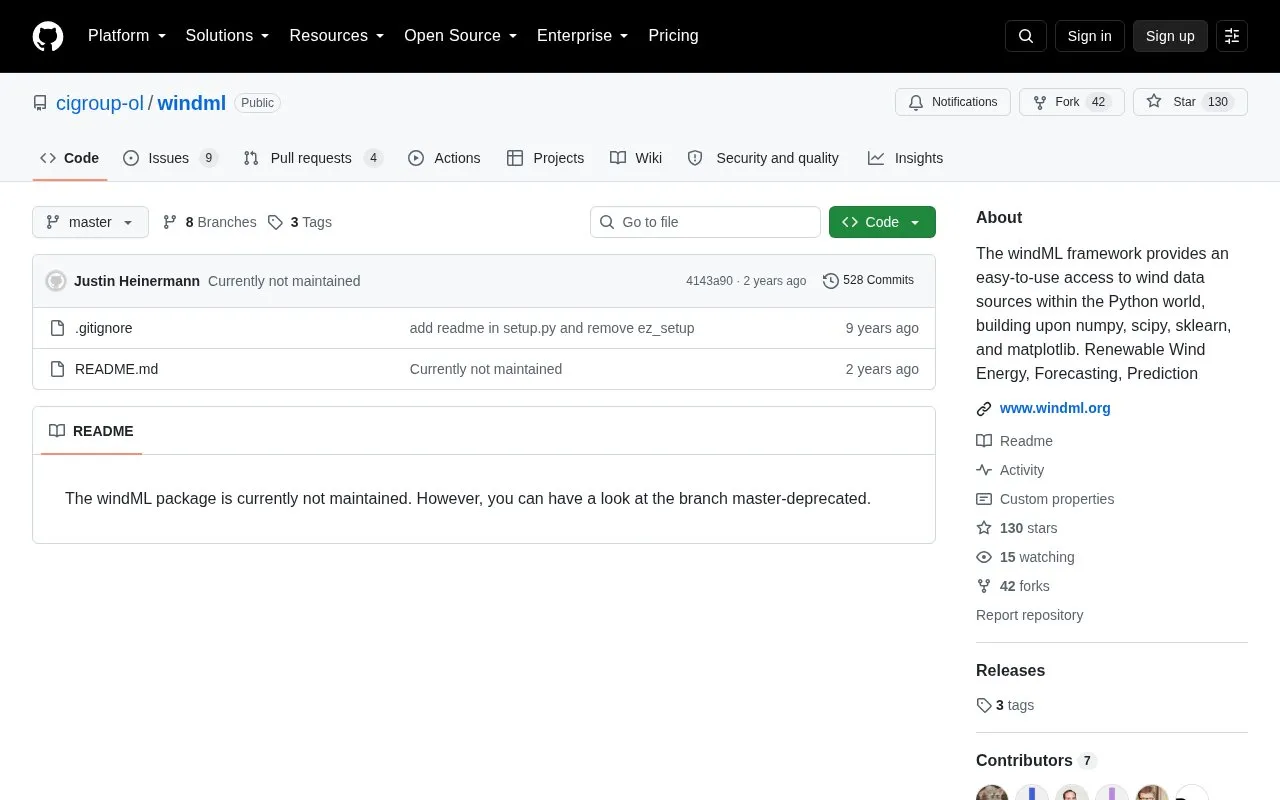Open the Contributors heading link

(x=1036, y=760)
